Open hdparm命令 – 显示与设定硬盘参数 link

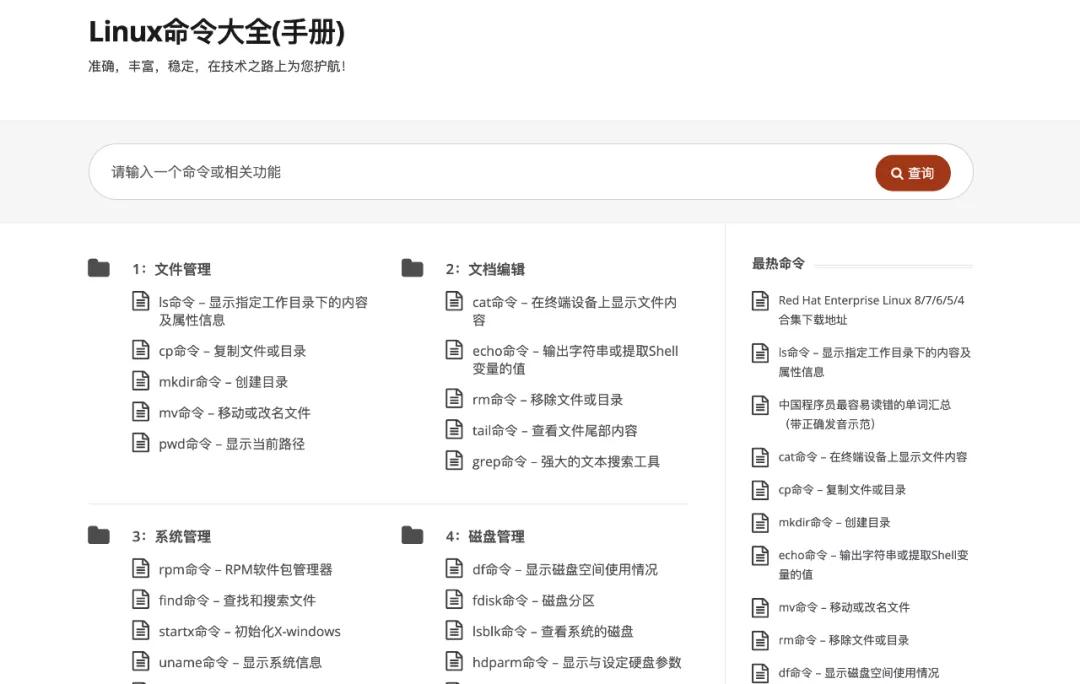[577, 663]
